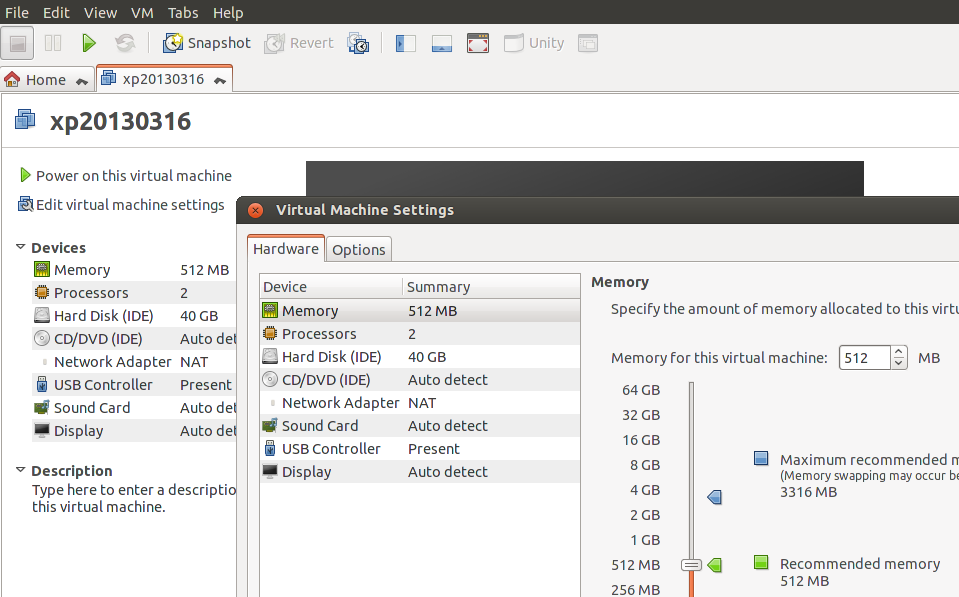Screen dimensions: 959x597
Task: Click the pause/suspend toolbar icon
Action: click(x=53, y=43)
